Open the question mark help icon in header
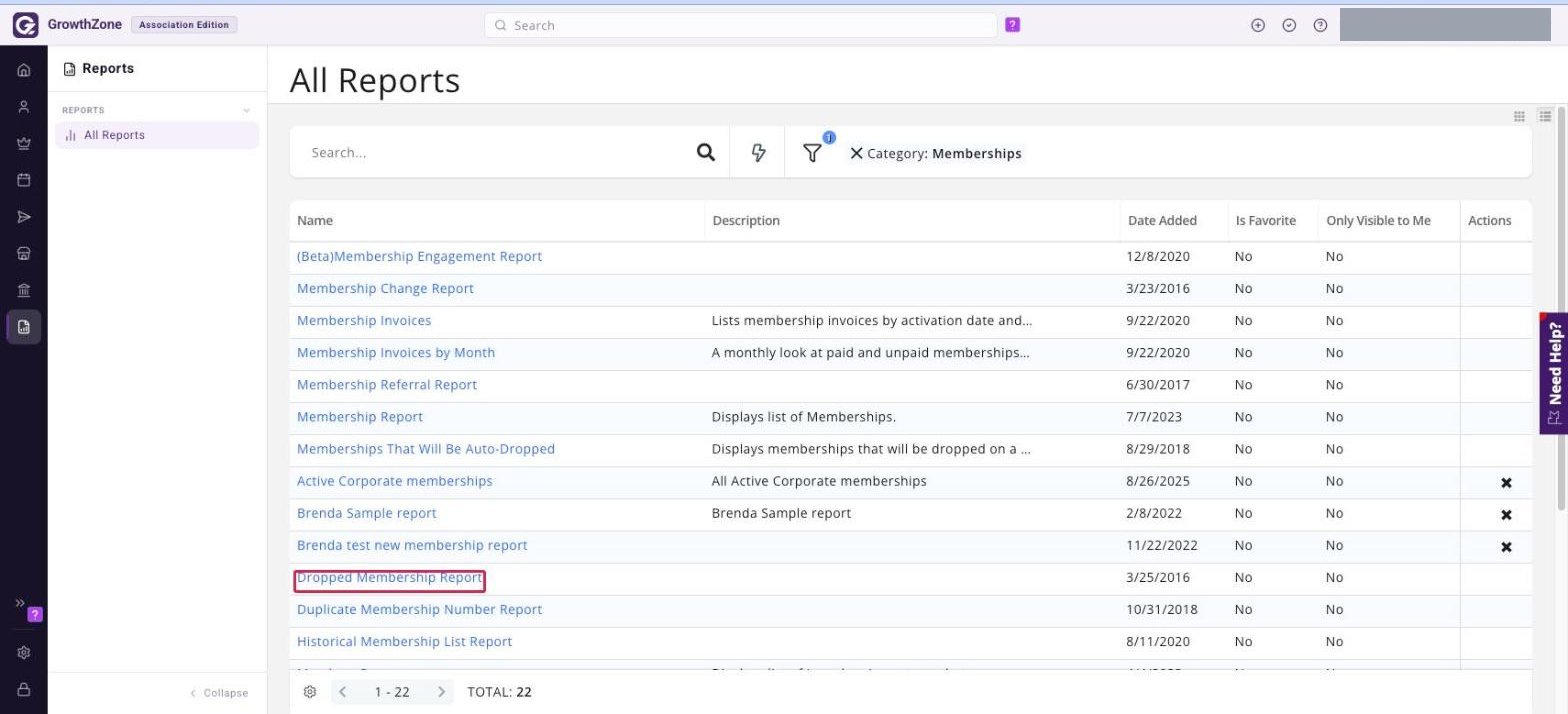Screen dimensions: 1568x714 [x=1320, y=25]
